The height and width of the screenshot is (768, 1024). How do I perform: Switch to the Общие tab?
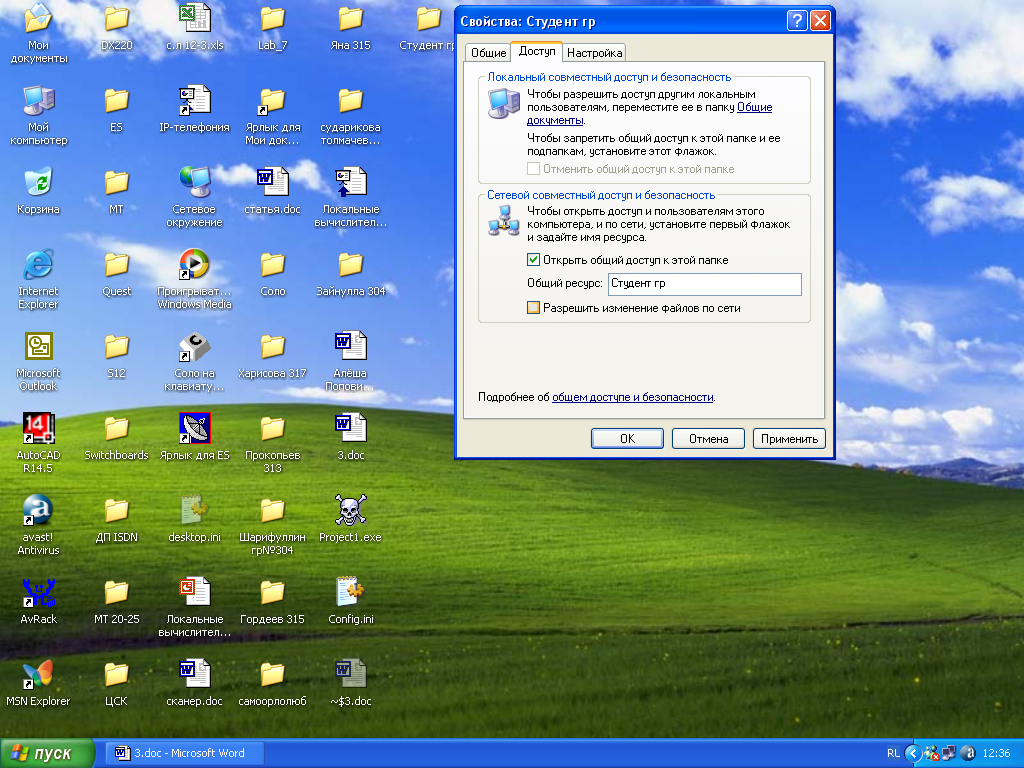pyautogui.click(x=488, y=53)
